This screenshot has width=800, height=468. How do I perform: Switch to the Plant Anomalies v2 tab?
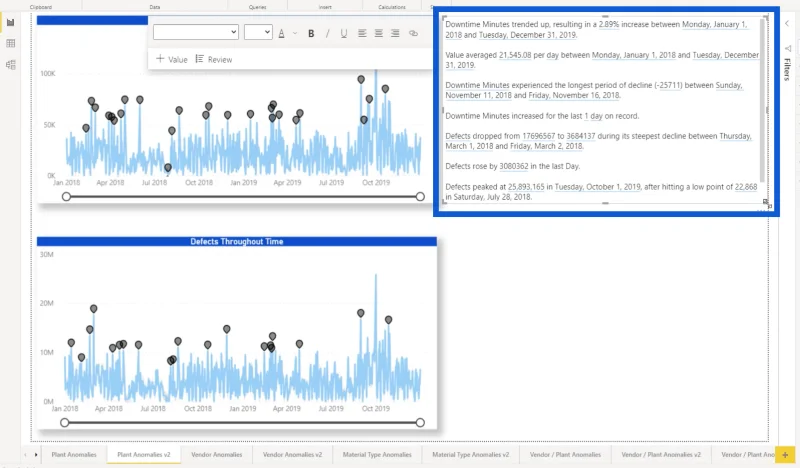(144, 454)
